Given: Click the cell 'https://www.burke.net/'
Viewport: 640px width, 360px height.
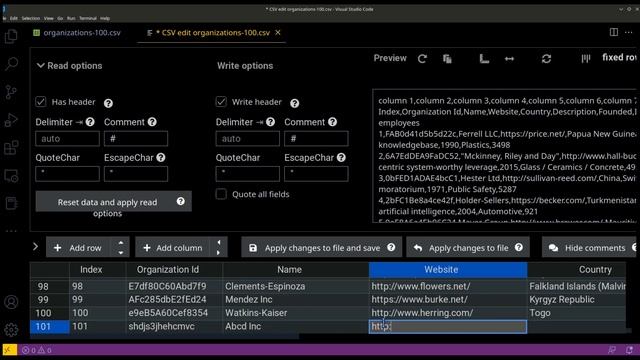Looking at the screenshot, I should pyautogui.click(x=448, y=299).
